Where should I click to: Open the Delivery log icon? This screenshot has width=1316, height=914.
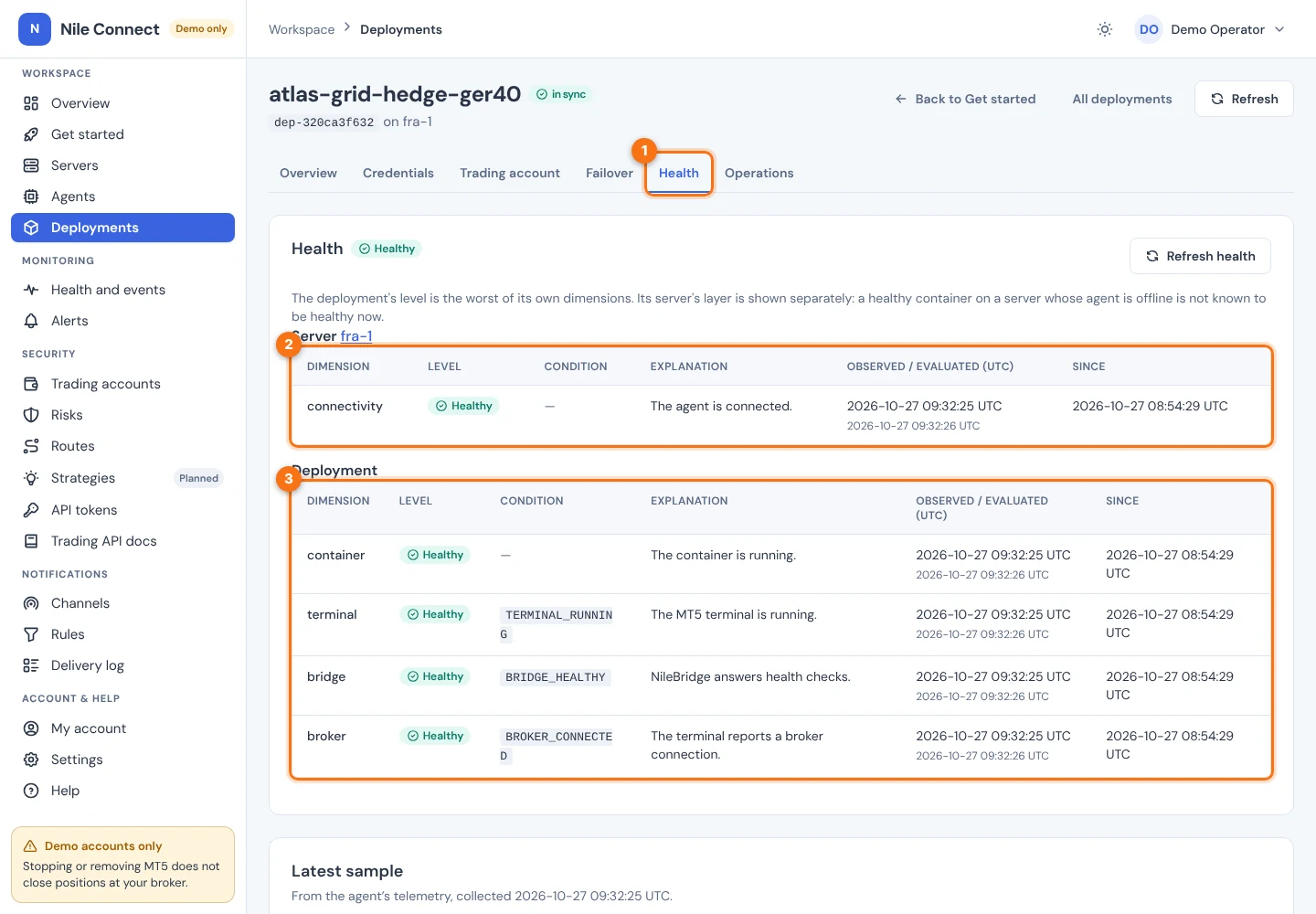click(31, 665)
